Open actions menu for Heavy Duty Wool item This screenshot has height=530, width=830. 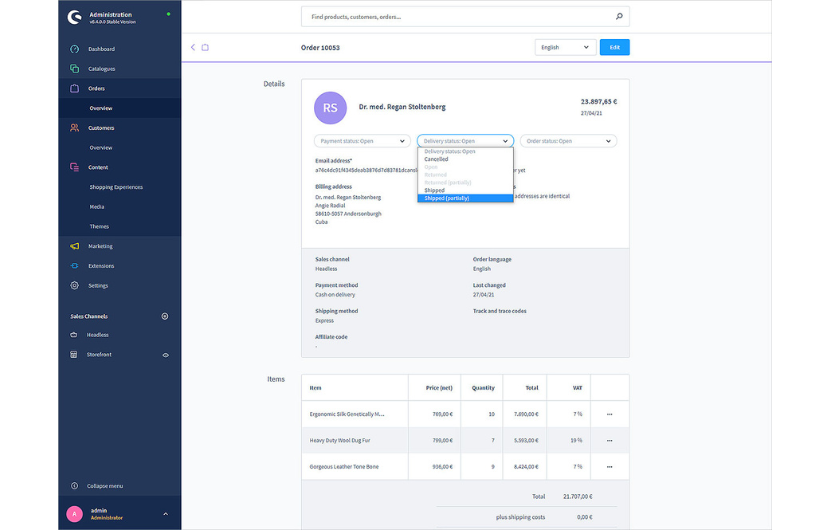click(609, 441)
